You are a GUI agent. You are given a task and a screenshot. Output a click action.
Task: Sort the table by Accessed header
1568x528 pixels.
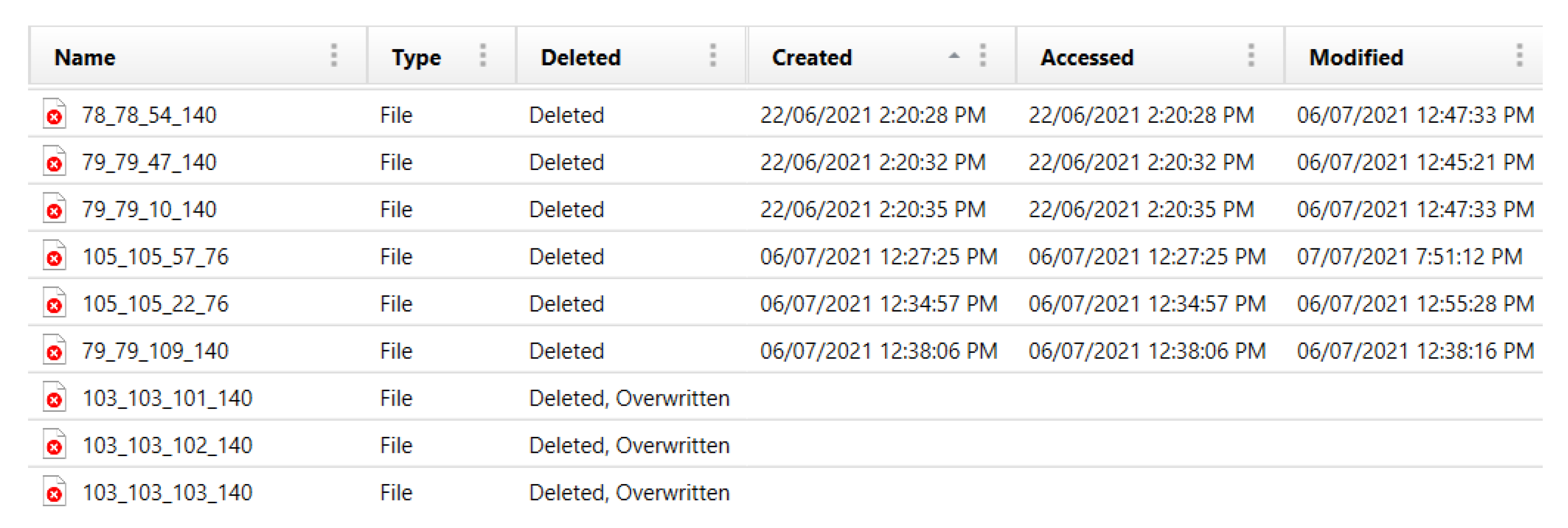tap(1086, 57)
